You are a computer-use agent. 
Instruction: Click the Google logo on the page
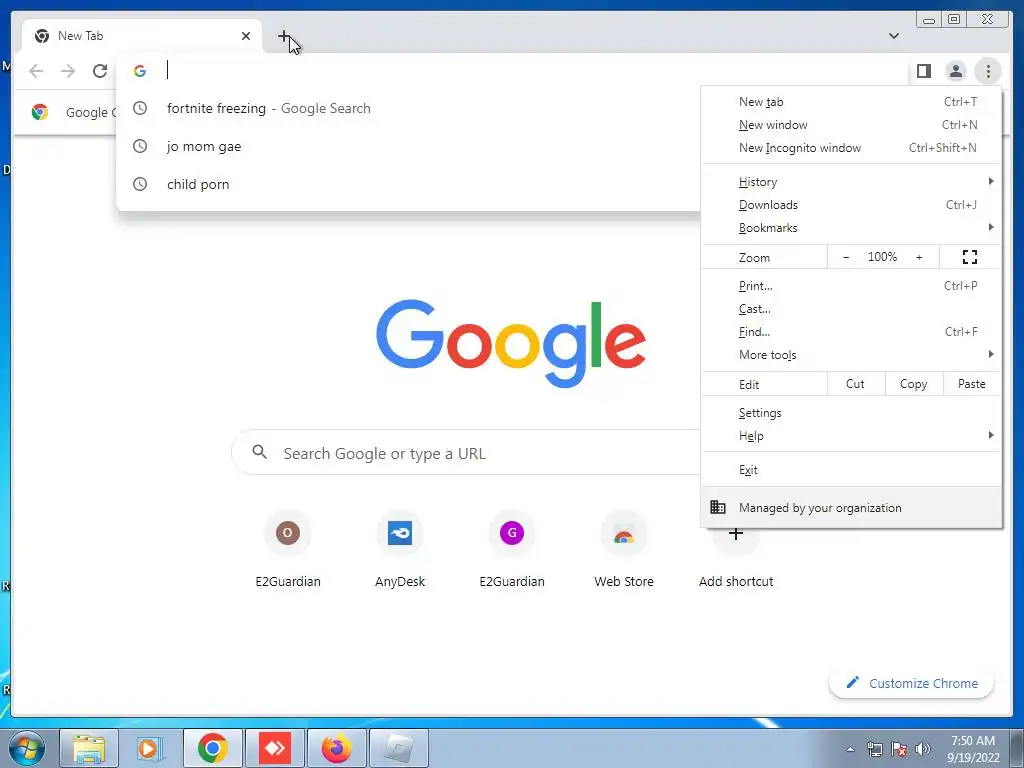(511, 343)
